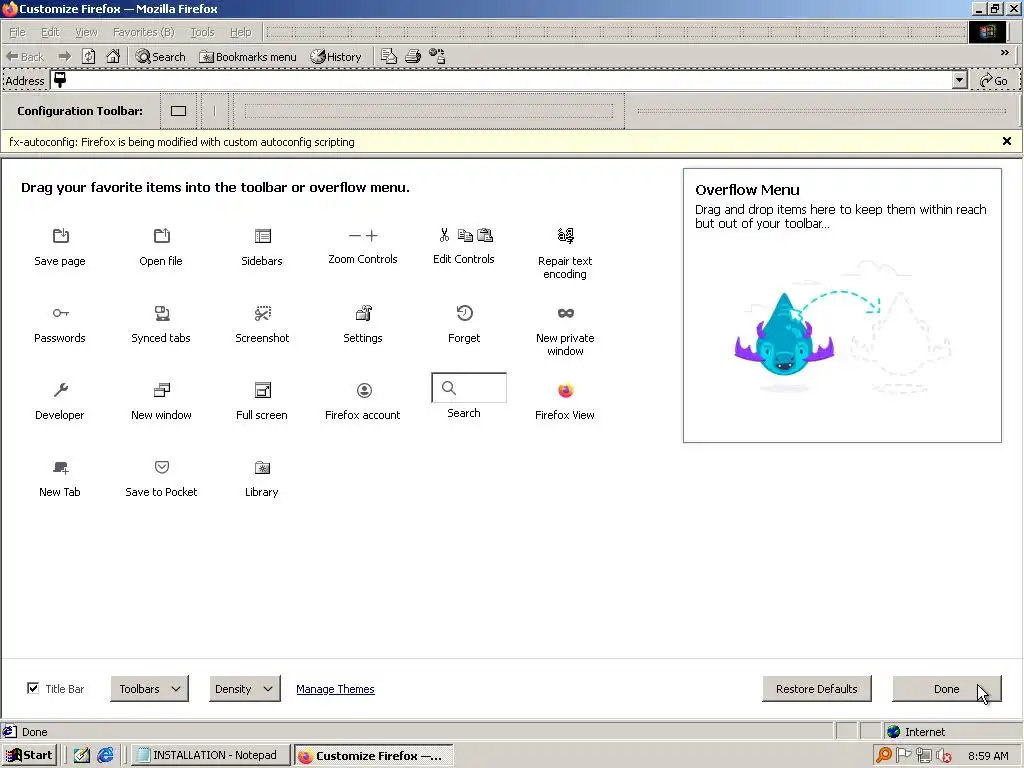Click the Search toolbar button
Viewport: 1024px width, 768px height.
[x=161, y=57]
